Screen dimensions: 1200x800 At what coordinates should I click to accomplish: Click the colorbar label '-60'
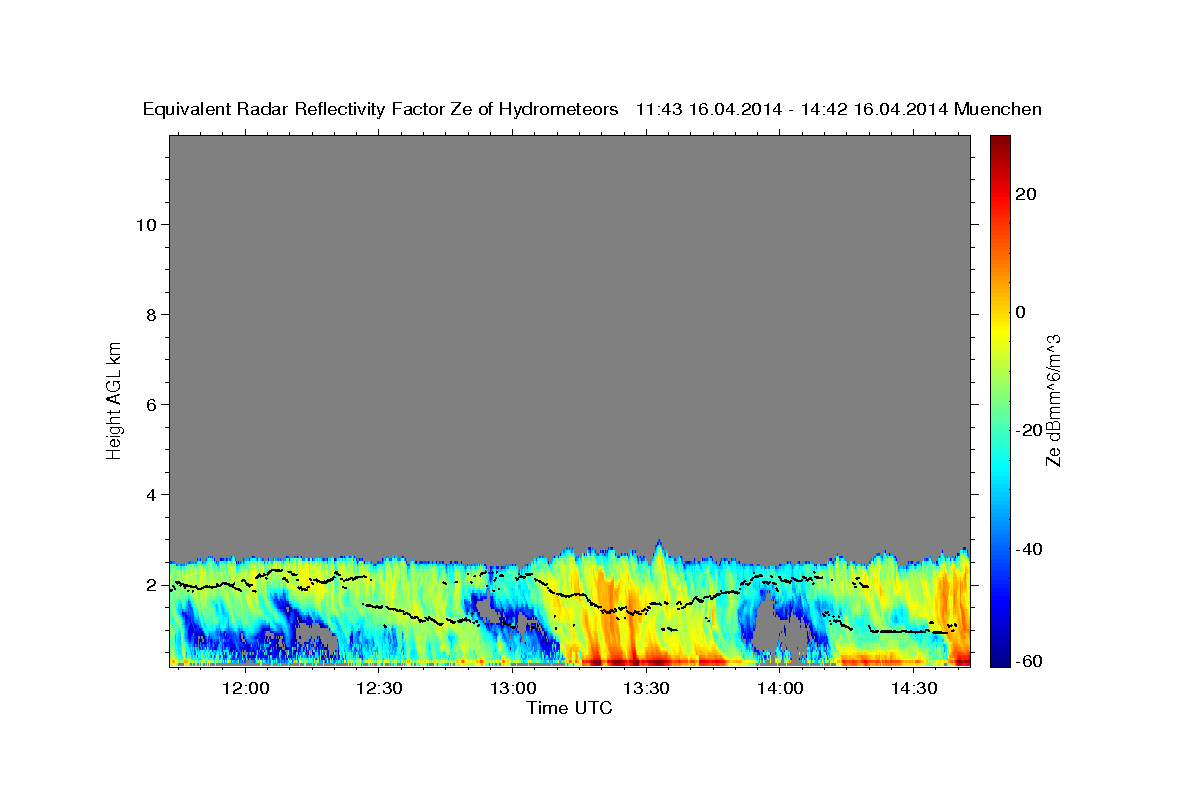pos(1030,661)
